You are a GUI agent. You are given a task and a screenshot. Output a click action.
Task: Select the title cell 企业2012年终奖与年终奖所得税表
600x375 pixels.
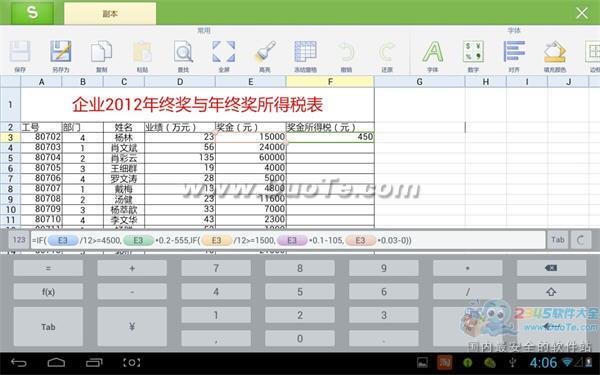click(197, 104)
